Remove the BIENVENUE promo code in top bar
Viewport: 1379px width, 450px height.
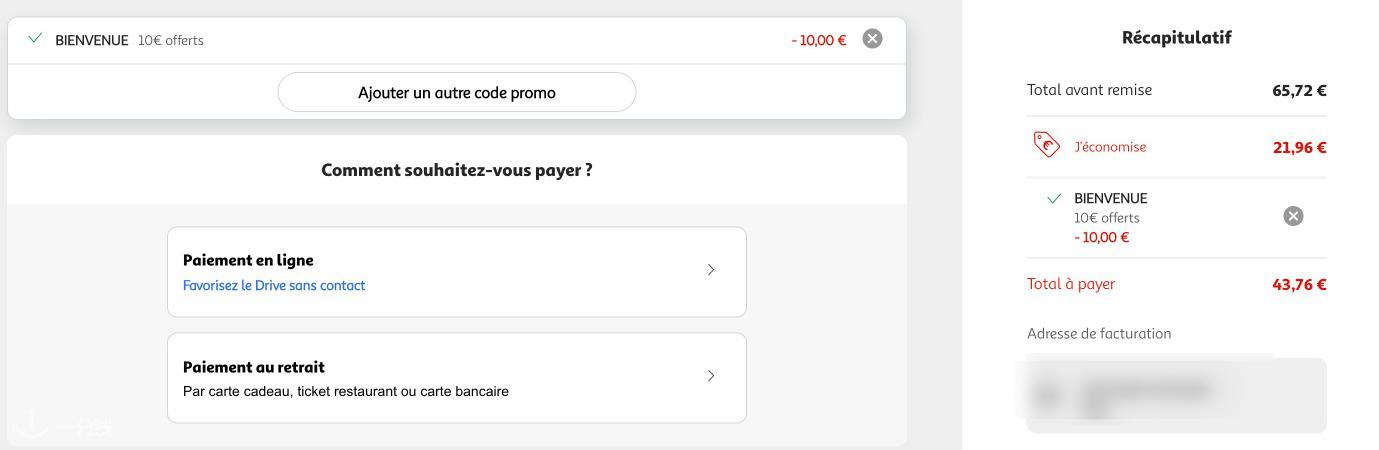pyautogui.click(x=872, y=39)
